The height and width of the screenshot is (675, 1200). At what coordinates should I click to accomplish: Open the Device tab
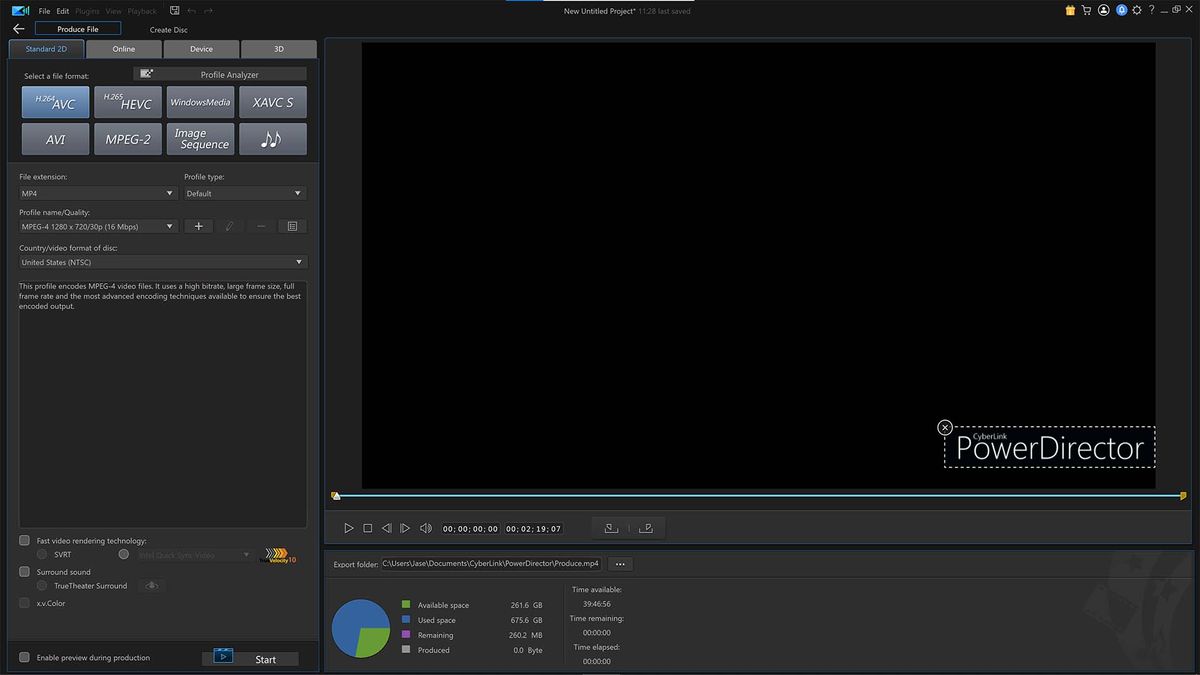pos(200,48)
